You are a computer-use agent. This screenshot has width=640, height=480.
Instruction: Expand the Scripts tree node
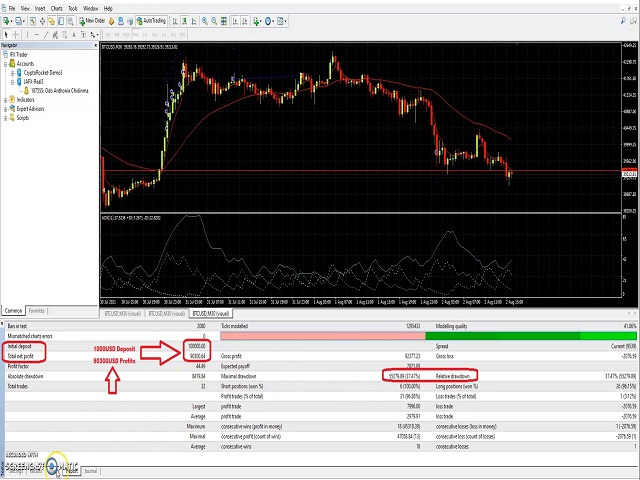click(x=6, y=118)
